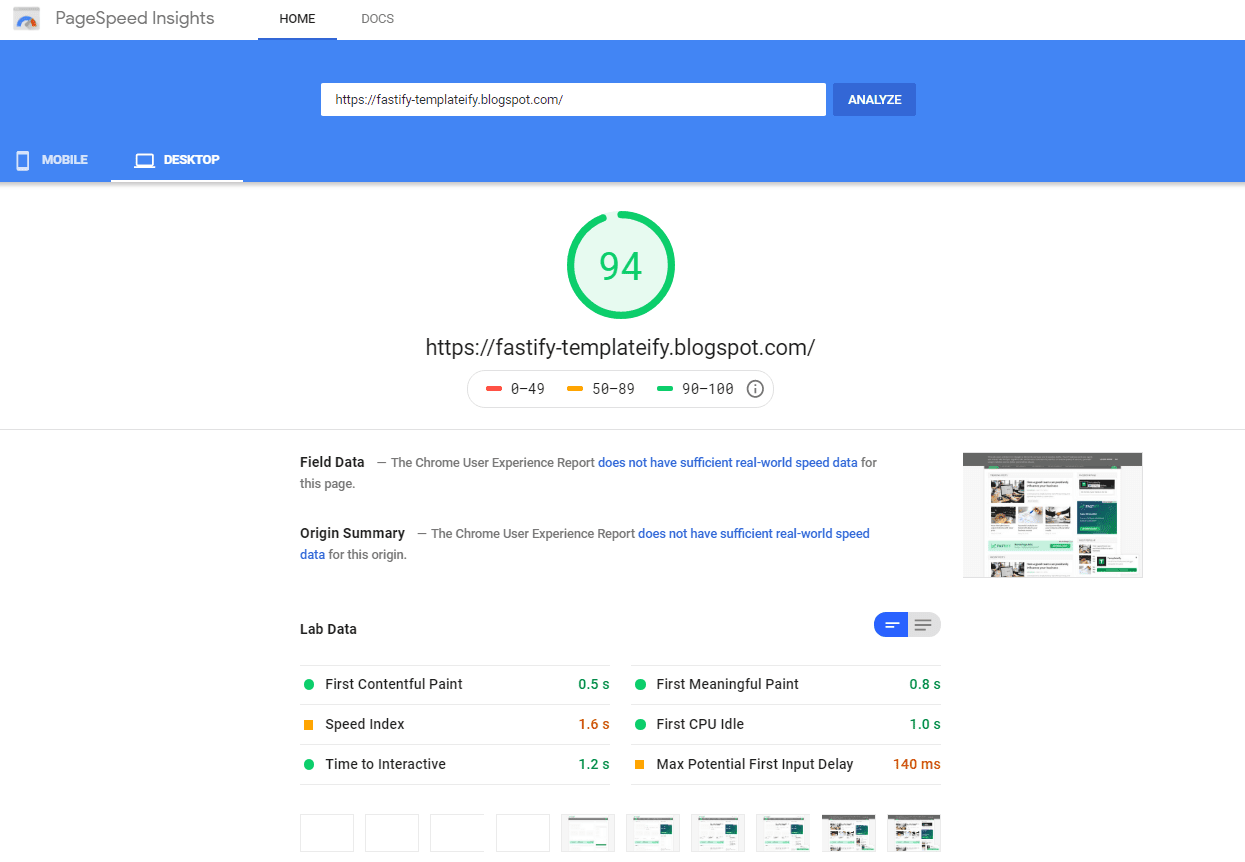This screenshot has width=1245, height=862.
Task: Click the 1.6 s Speed Index value
Action: coord(594,724)
